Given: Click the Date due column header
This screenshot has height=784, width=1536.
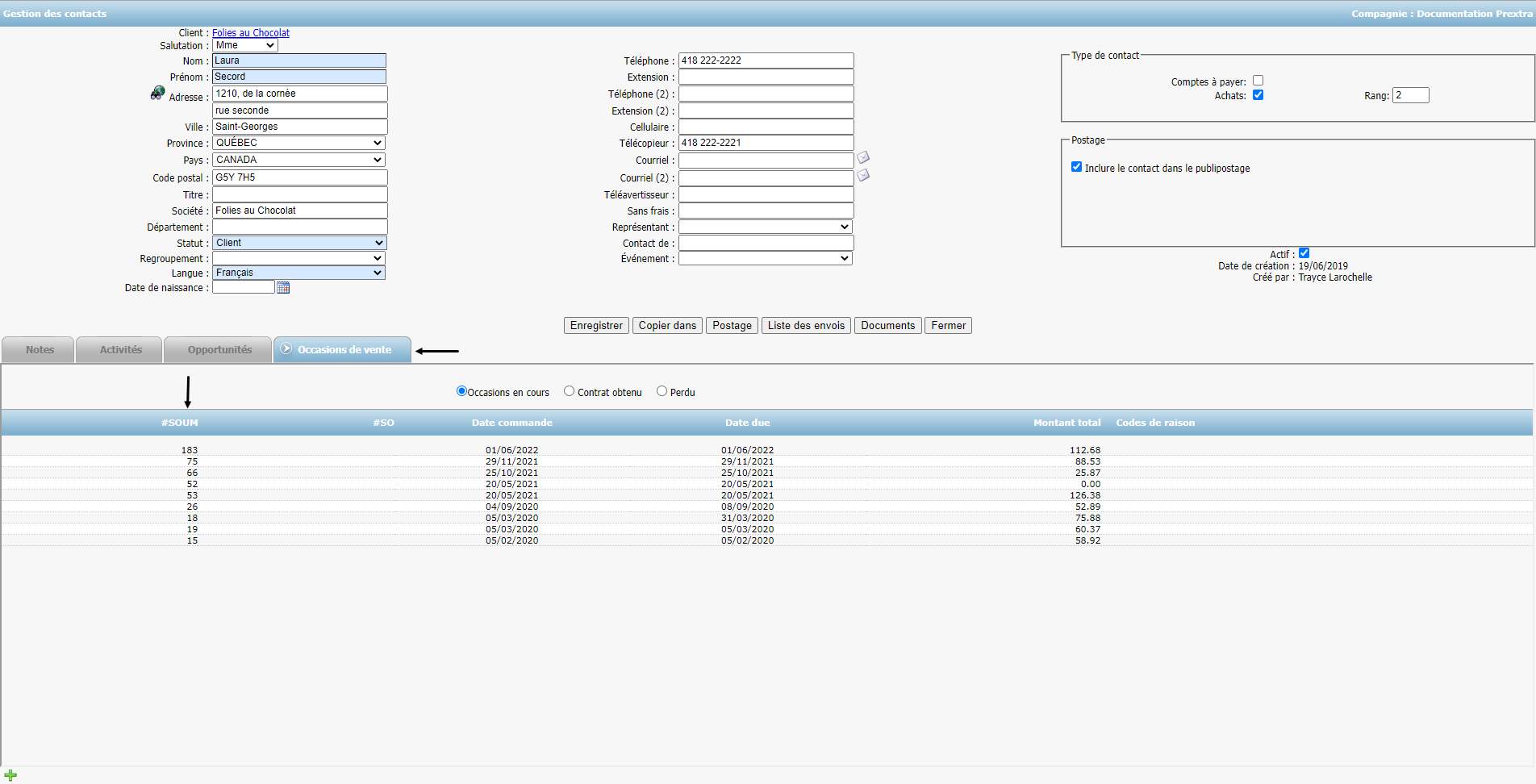Looking at the screenshot, I should pyautogui.click(x=747, y=423).
